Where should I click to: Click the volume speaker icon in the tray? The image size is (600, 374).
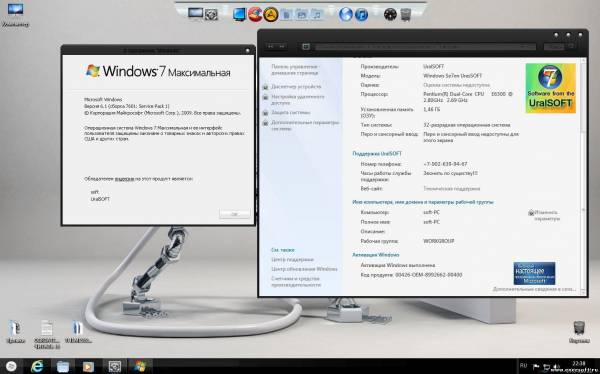tap(556, 367)
